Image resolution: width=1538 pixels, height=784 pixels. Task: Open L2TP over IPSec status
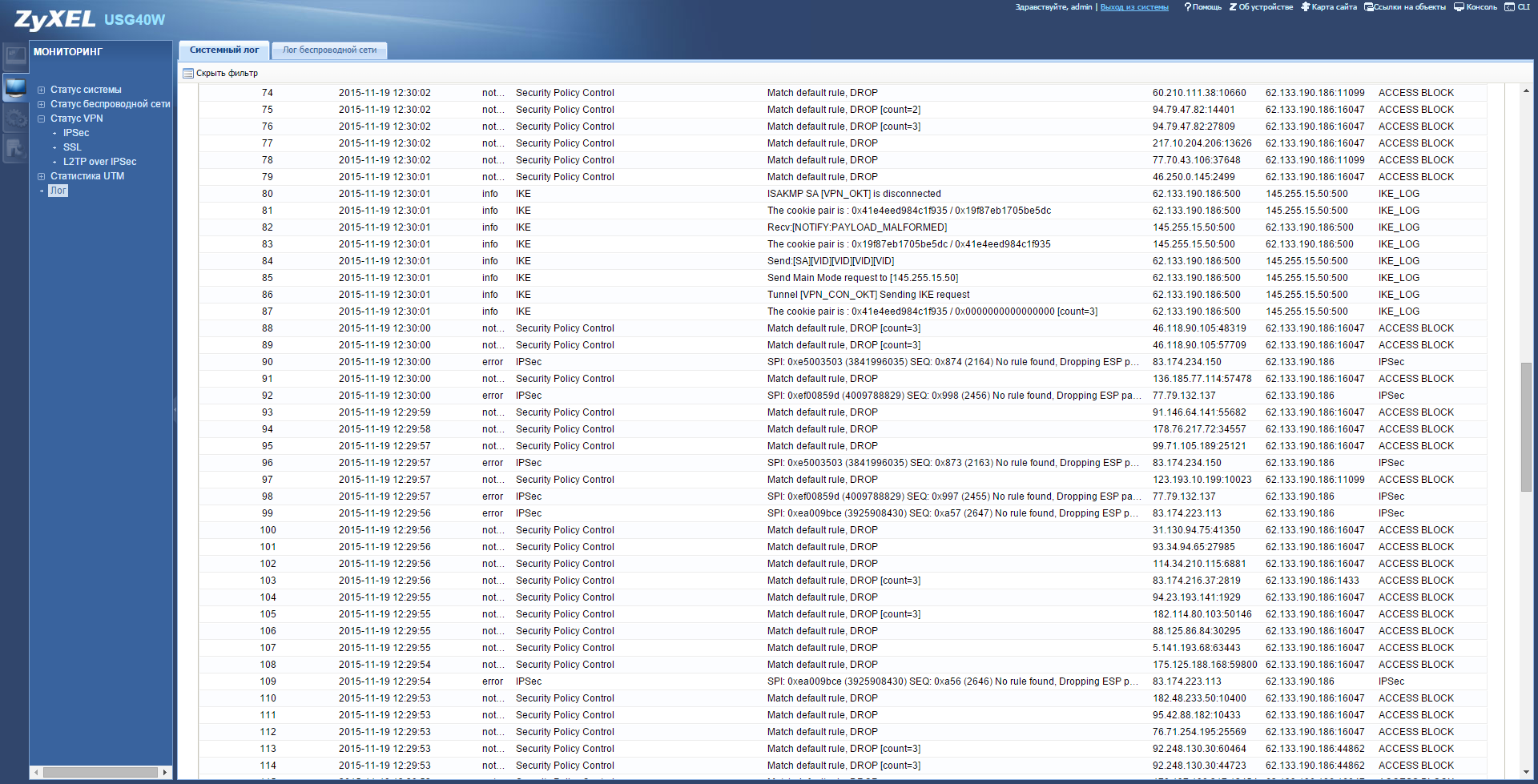[x=99, y=162]
